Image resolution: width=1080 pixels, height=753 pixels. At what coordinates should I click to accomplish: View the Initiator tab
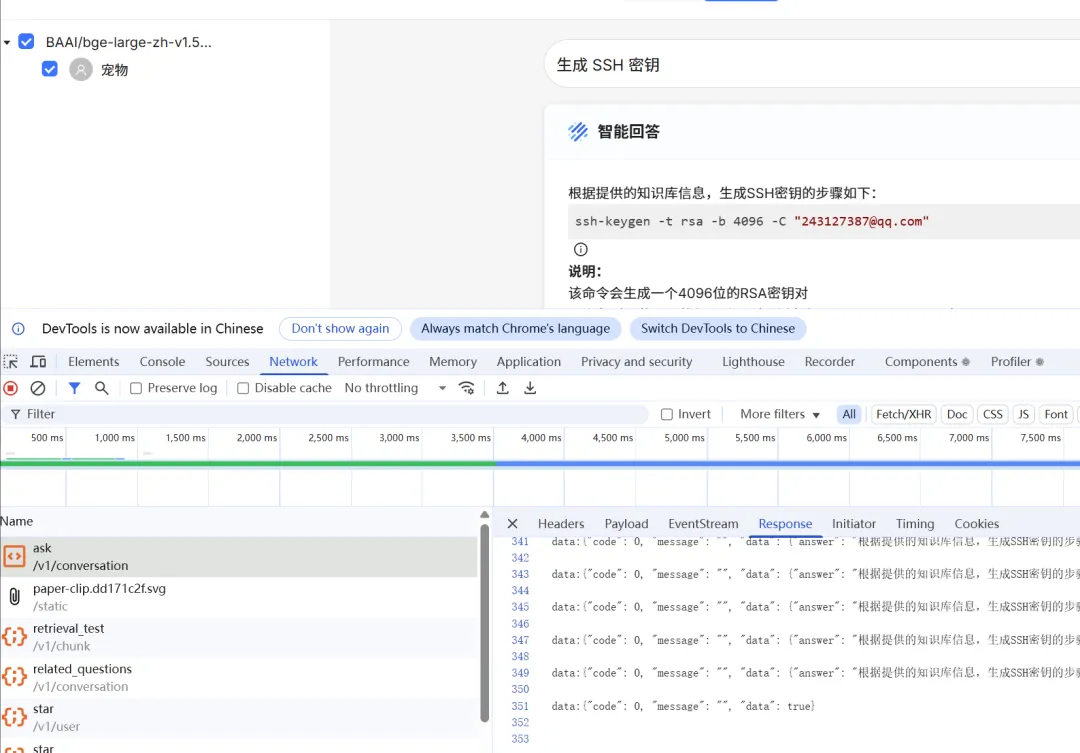853,524
